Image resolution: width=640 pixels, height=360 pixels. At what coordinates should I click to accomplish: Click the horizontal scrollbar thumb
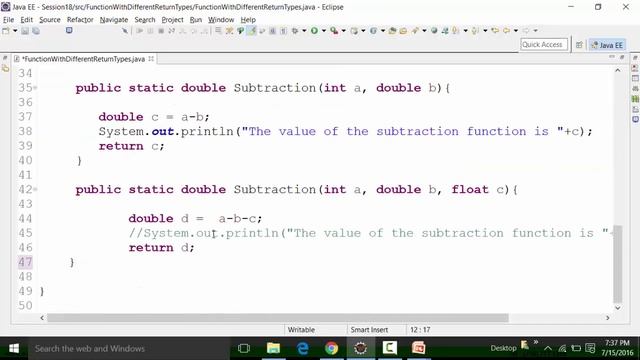point(278,318)
